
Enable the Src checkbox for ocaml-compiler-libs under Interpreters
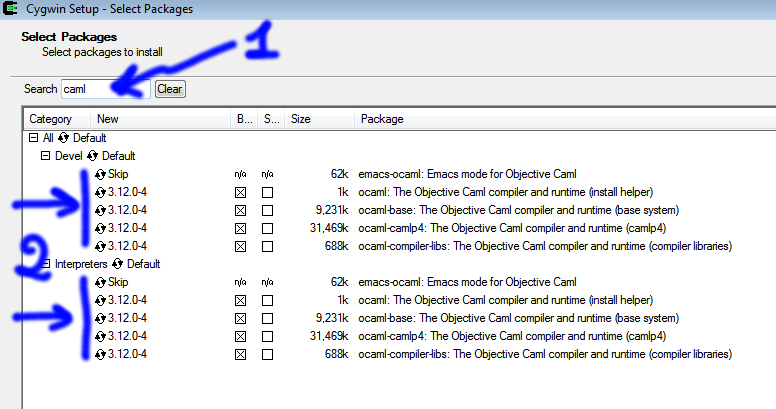coord(267,355)
